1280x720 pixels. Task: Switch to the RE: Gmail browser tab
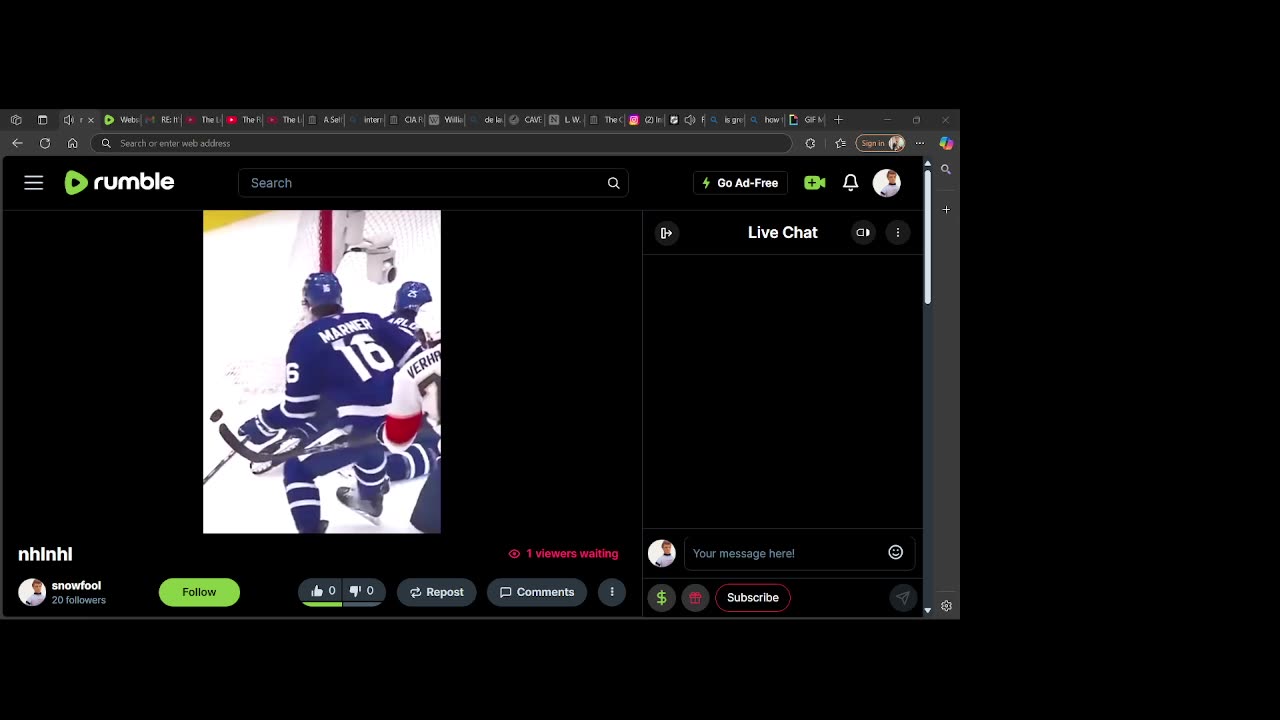162,120
